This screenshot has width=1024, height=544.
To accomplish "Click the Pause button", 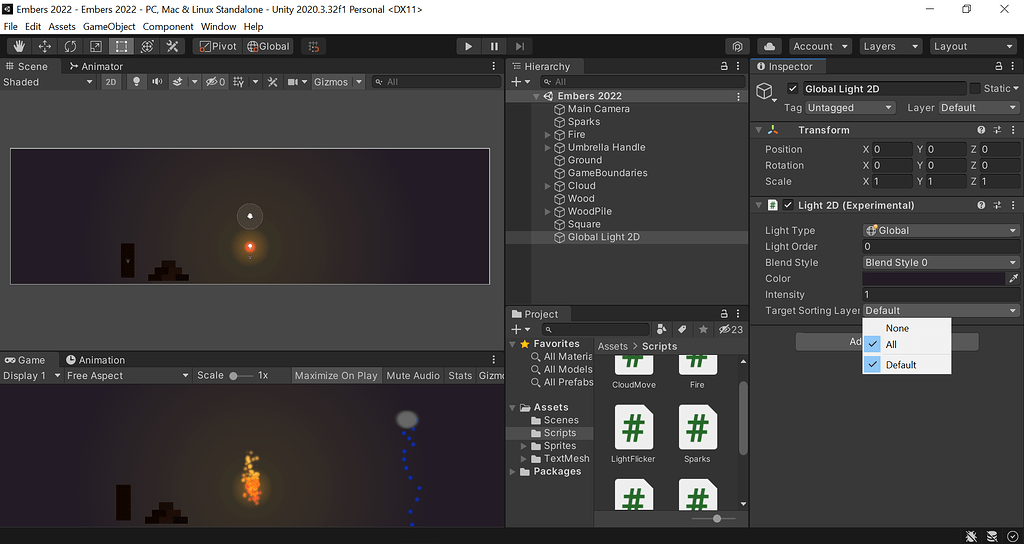I will [x=494, y=46].
